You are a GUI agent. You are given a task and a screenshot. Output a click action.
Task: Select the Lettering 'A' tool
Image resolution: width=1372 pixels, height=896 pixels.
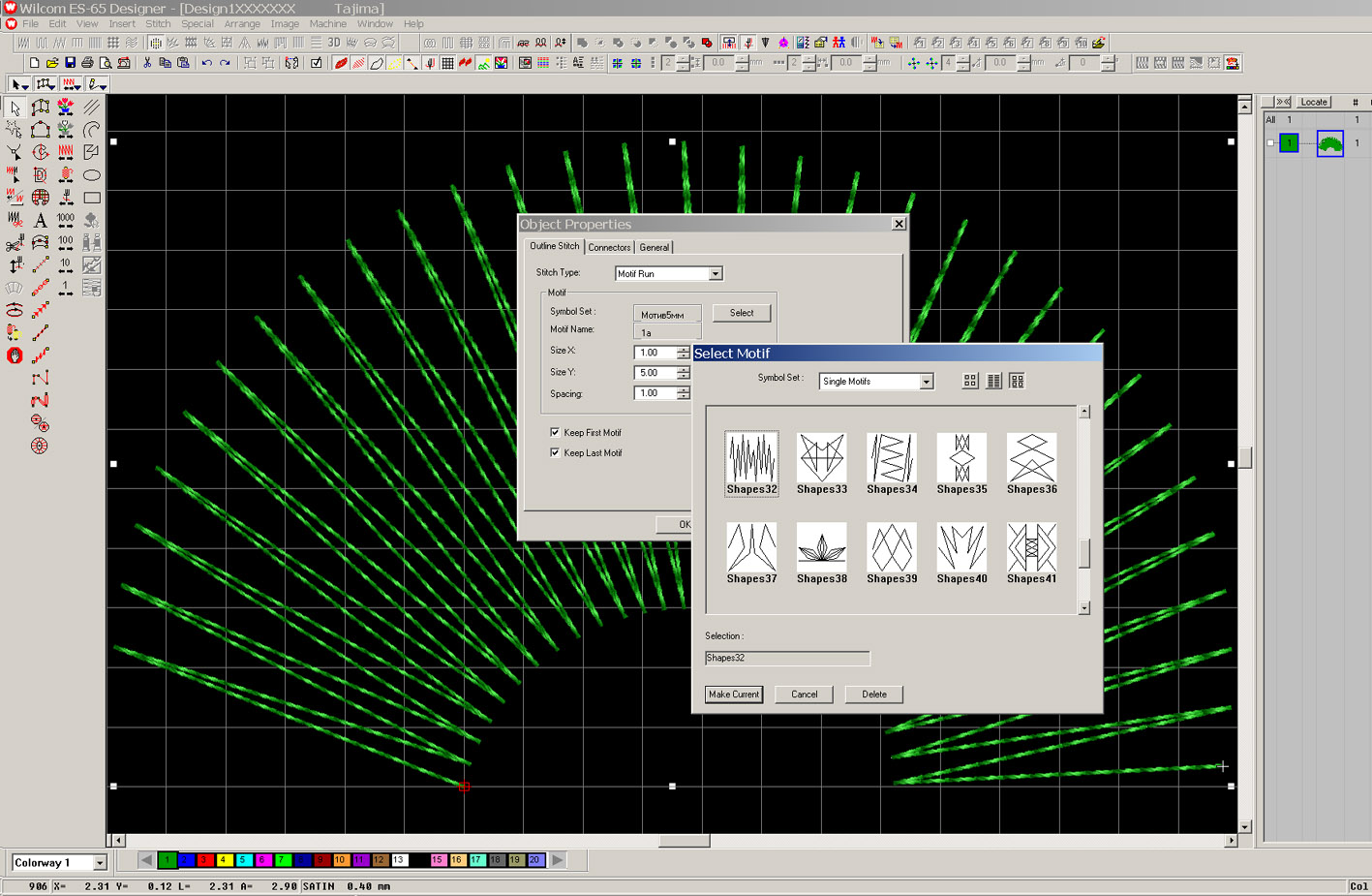pyautogui.click(x=41, y=220)
